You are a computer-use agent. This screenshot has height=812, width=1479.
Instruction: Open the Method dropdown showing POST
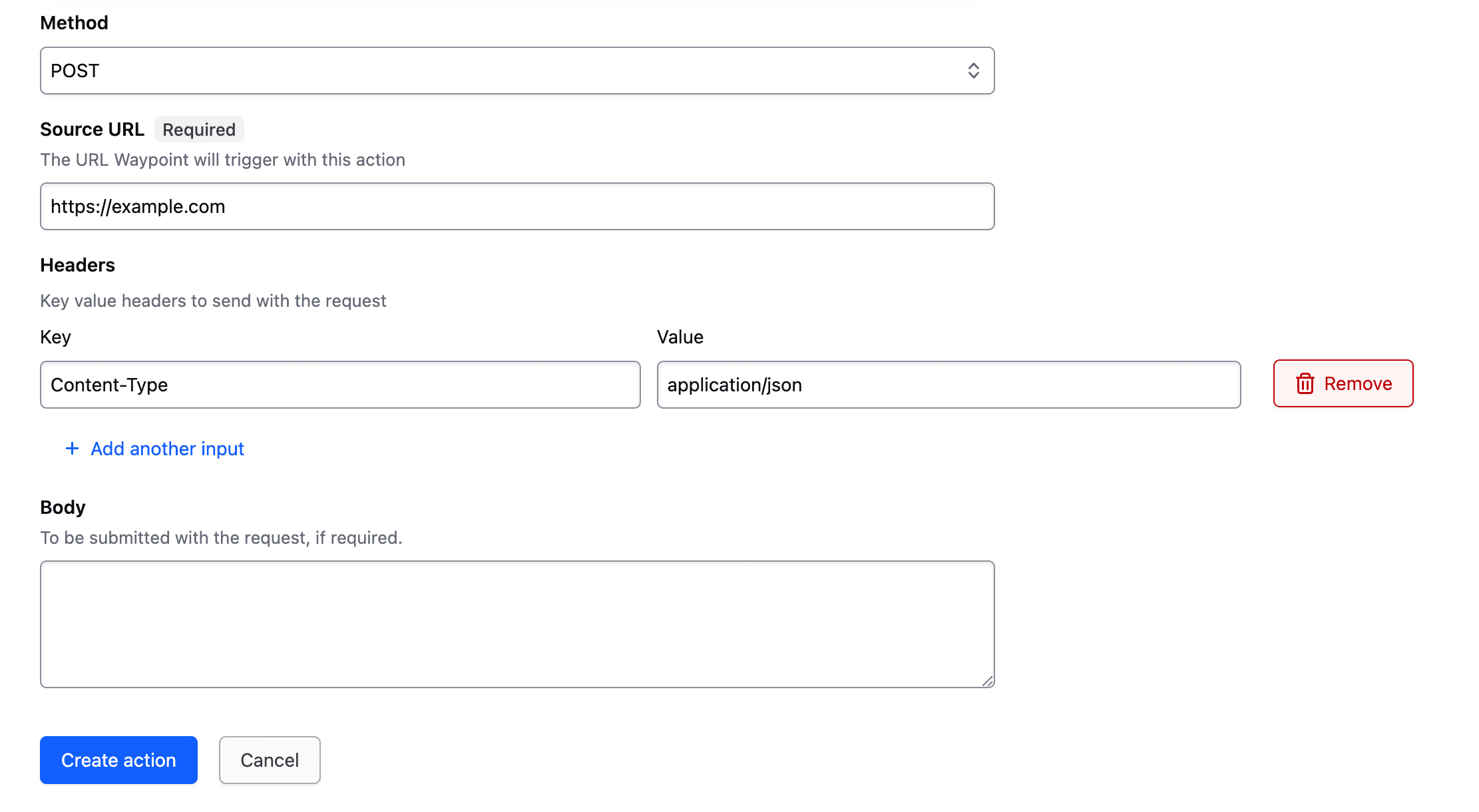tap(506, 71)
